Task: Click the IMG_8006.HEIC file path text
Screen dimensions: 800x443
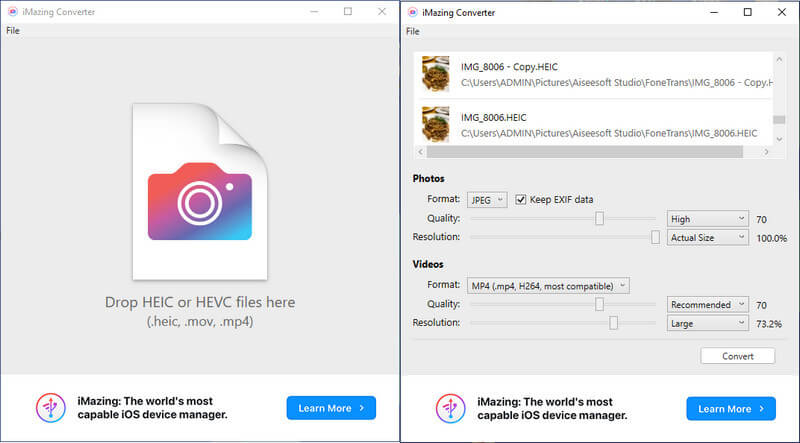Action: click(609, 133)
